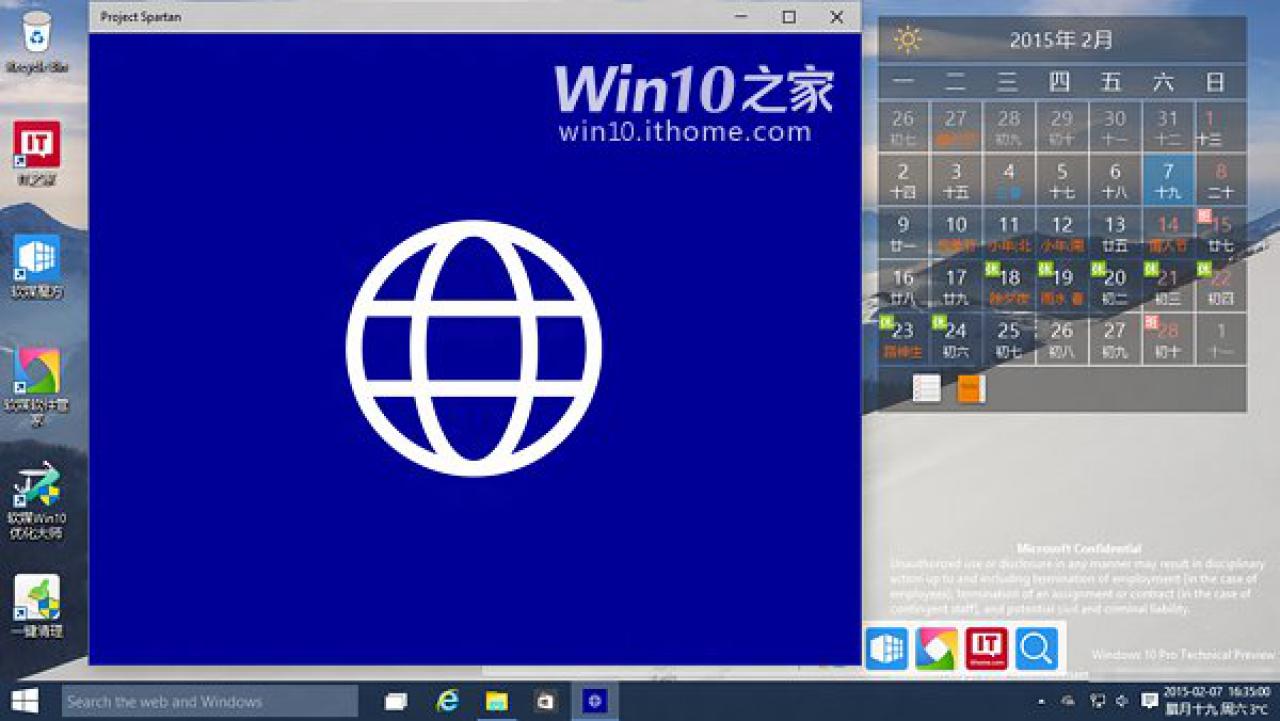Select date 6 in the calendar widget

click(1115, 180)
